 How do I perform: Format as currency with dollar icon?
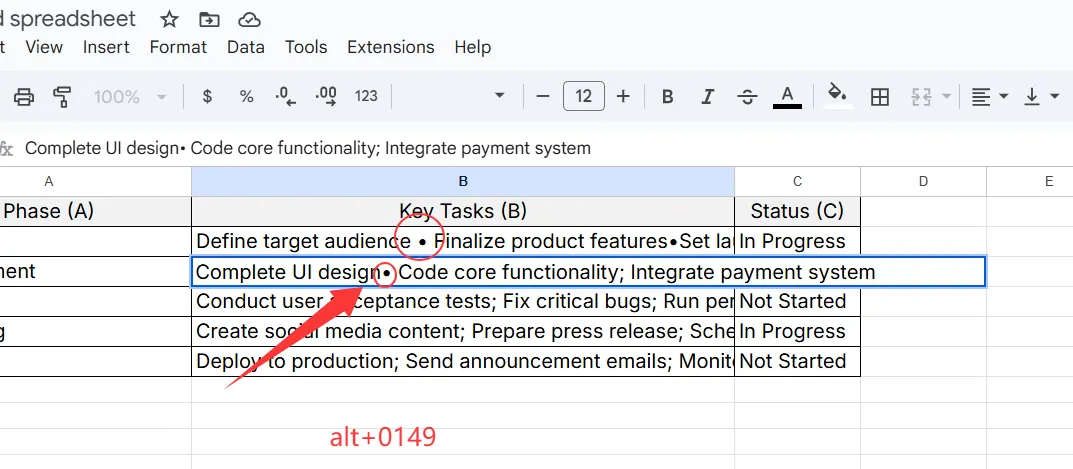coord(207,96)
